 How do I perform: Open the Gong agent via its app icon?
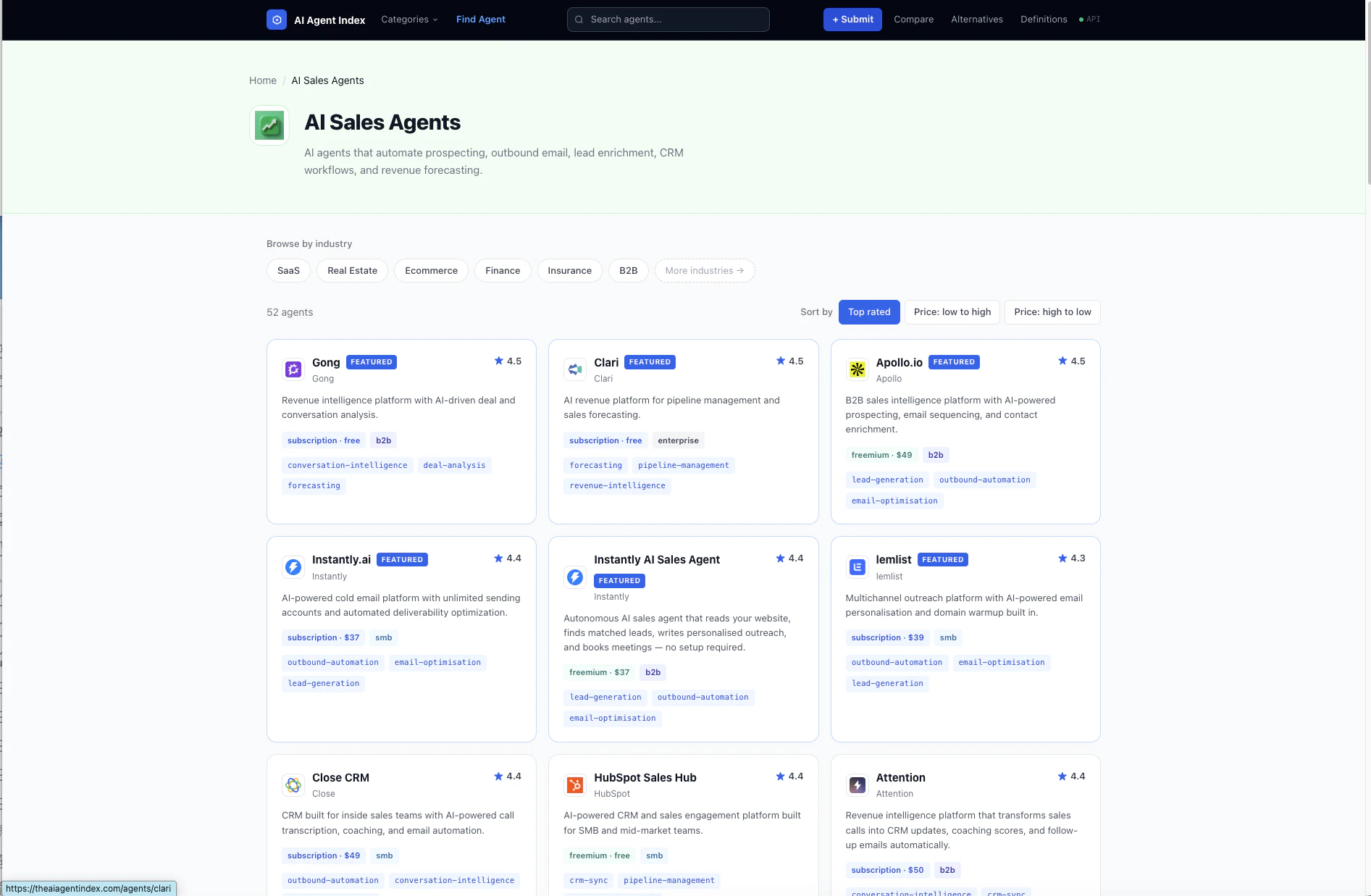point(293,369)
